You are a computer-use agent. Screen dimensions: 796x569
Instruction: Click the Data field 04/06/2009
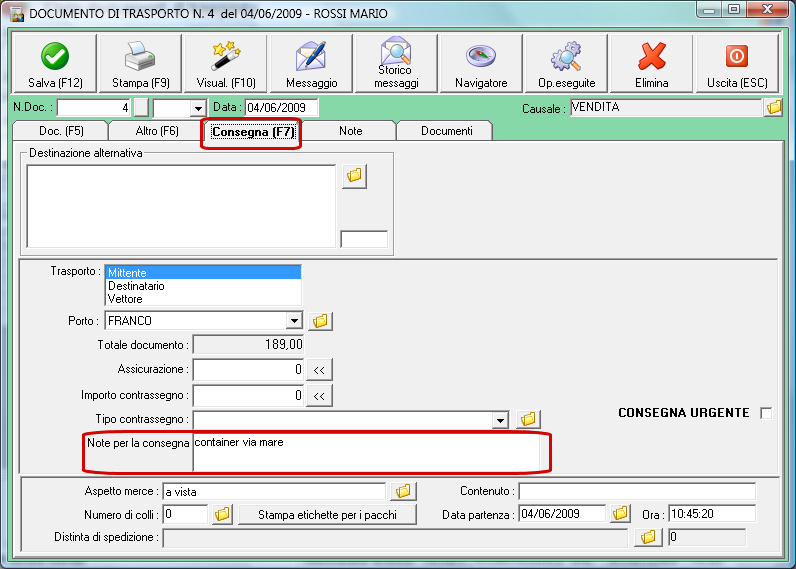(282, 108)
